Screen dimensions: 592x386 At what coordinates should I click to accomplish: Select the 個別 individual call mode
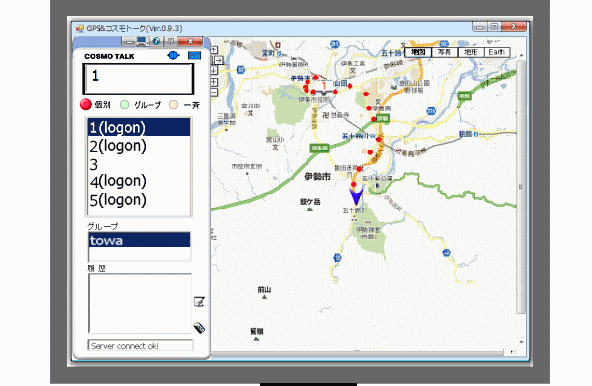[x=86, y=104]
